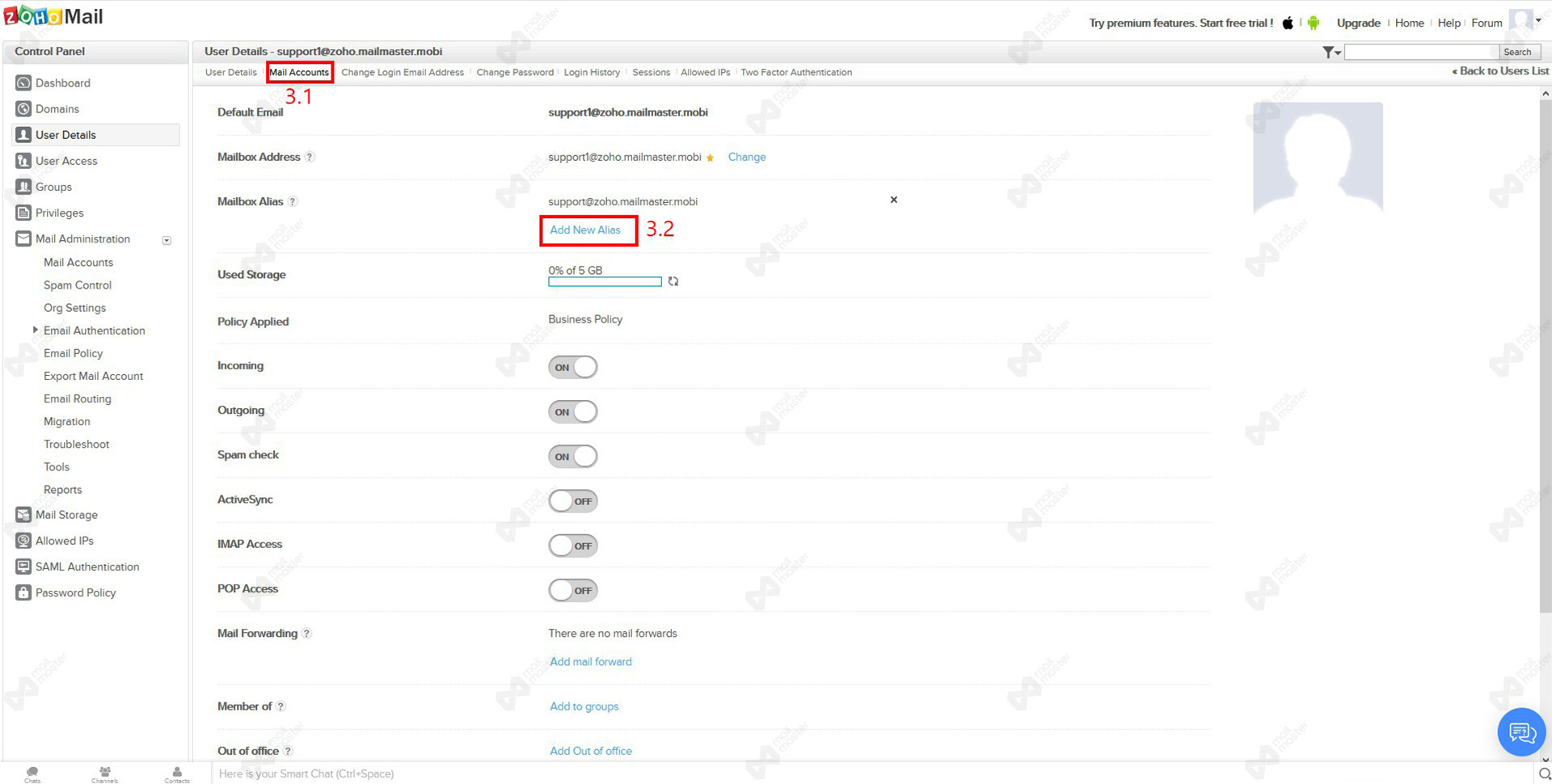
Task: Click Change next to Mailbox Address
Action: [x=747, y=157]
